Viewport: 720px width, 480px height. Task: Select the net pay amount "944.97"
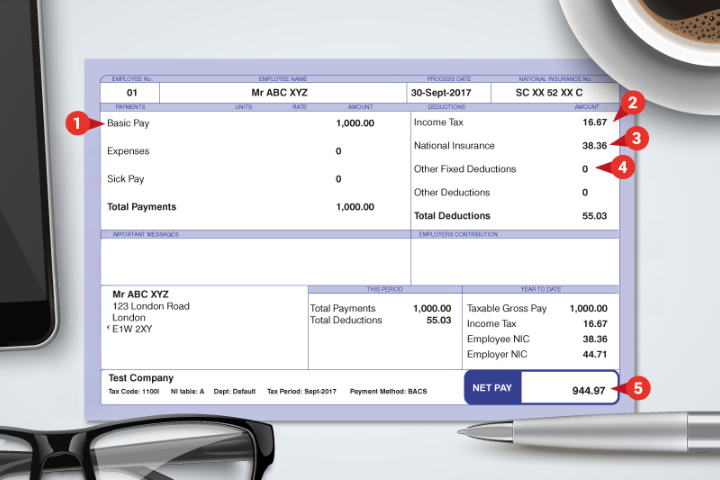point(589,390)
